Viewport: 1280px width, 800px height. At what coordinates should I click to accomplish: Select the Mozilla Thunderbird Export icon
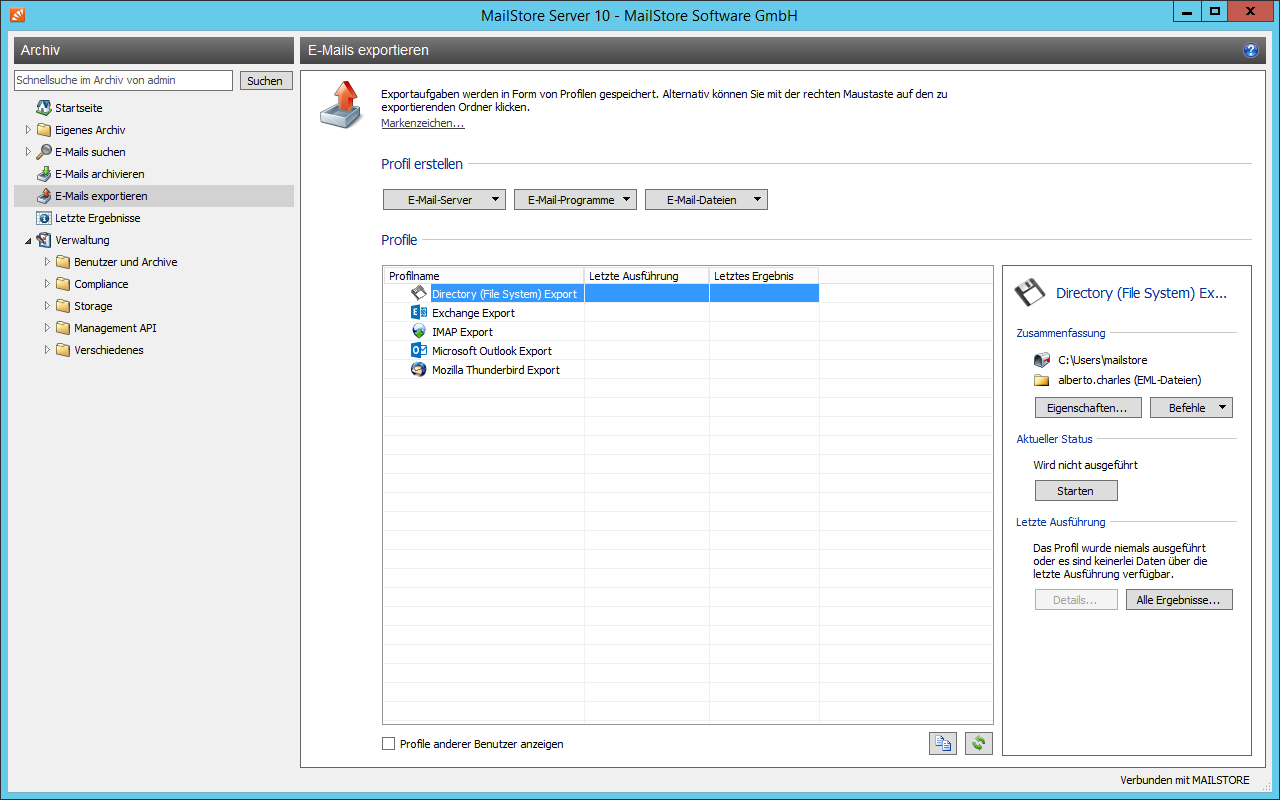[x=419, y=369]
